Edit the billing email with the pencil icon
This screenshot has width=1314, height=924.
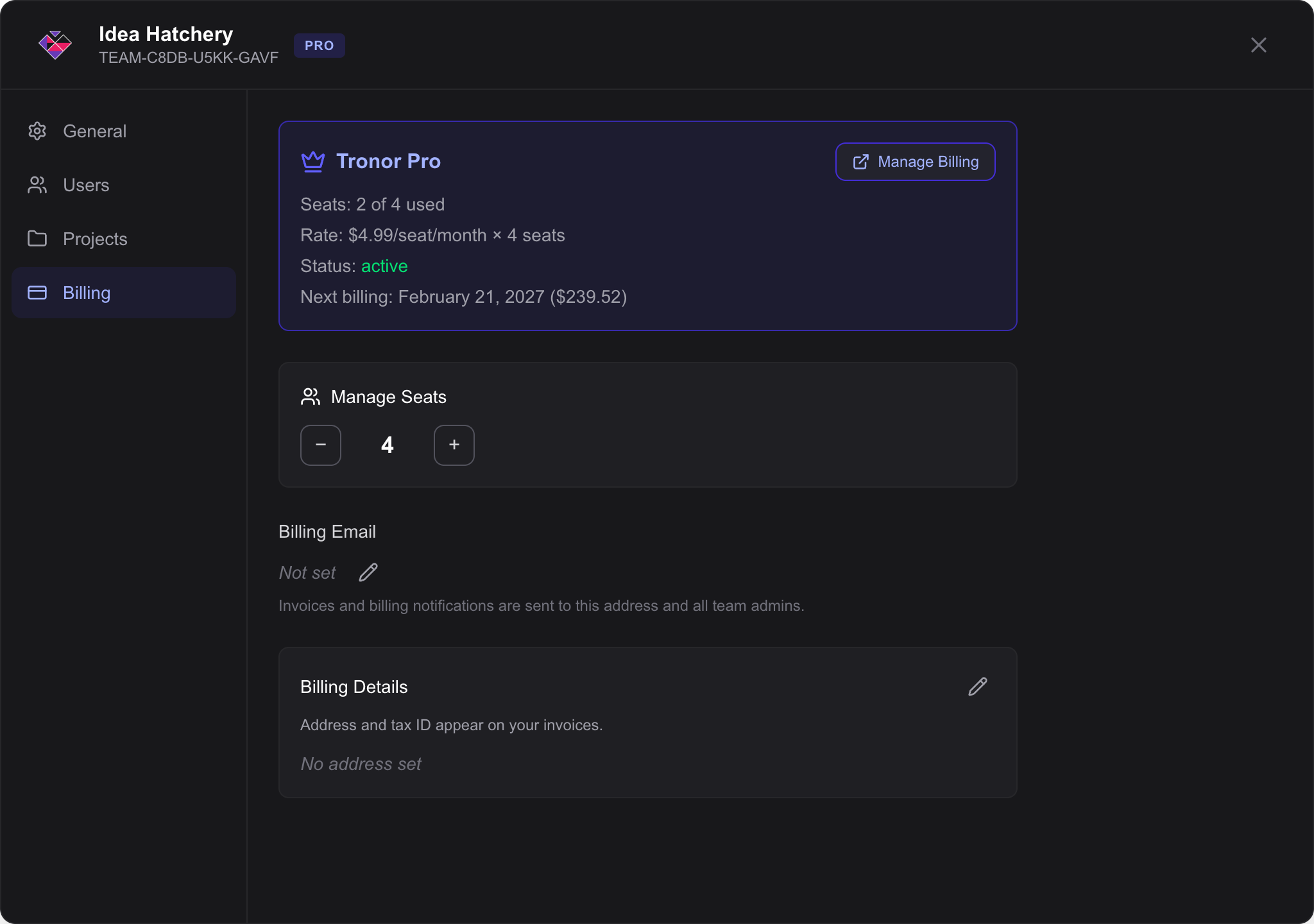(x=368, y=572)
